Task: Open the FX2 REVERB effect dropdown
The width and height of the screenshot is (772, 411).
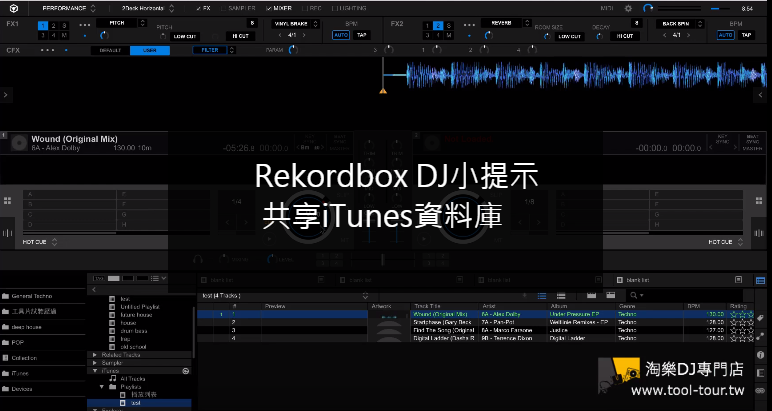Action: click(x=506, y=23)
